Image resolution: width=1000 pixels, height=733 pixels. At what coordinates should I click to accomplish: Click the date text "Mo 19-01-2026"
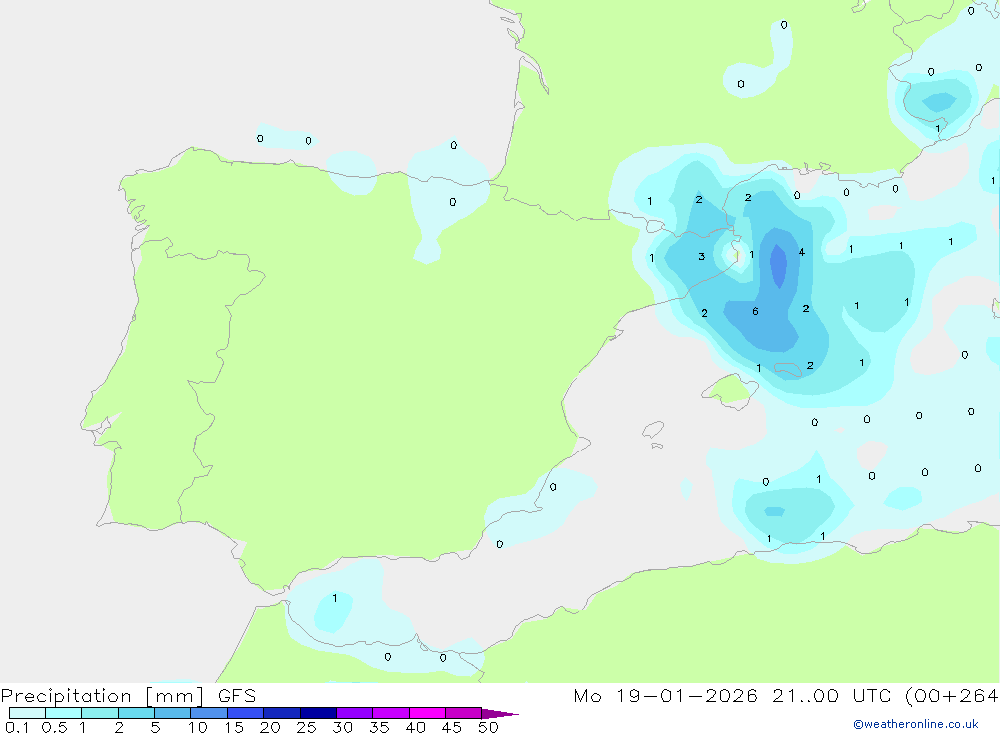(665, 696)
